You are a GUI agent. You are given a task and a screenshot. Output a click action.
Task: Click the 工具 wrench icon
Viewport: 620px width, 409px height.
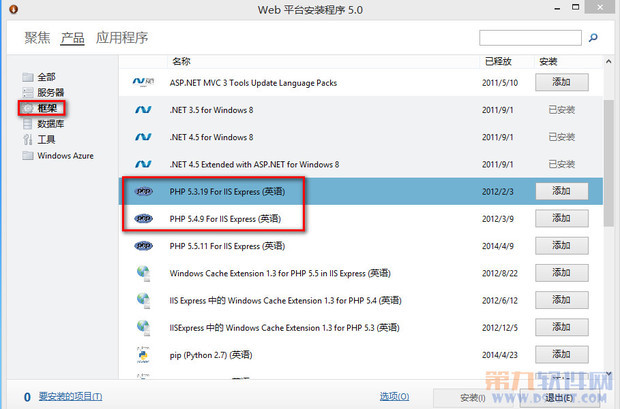[x=28, y=140]
